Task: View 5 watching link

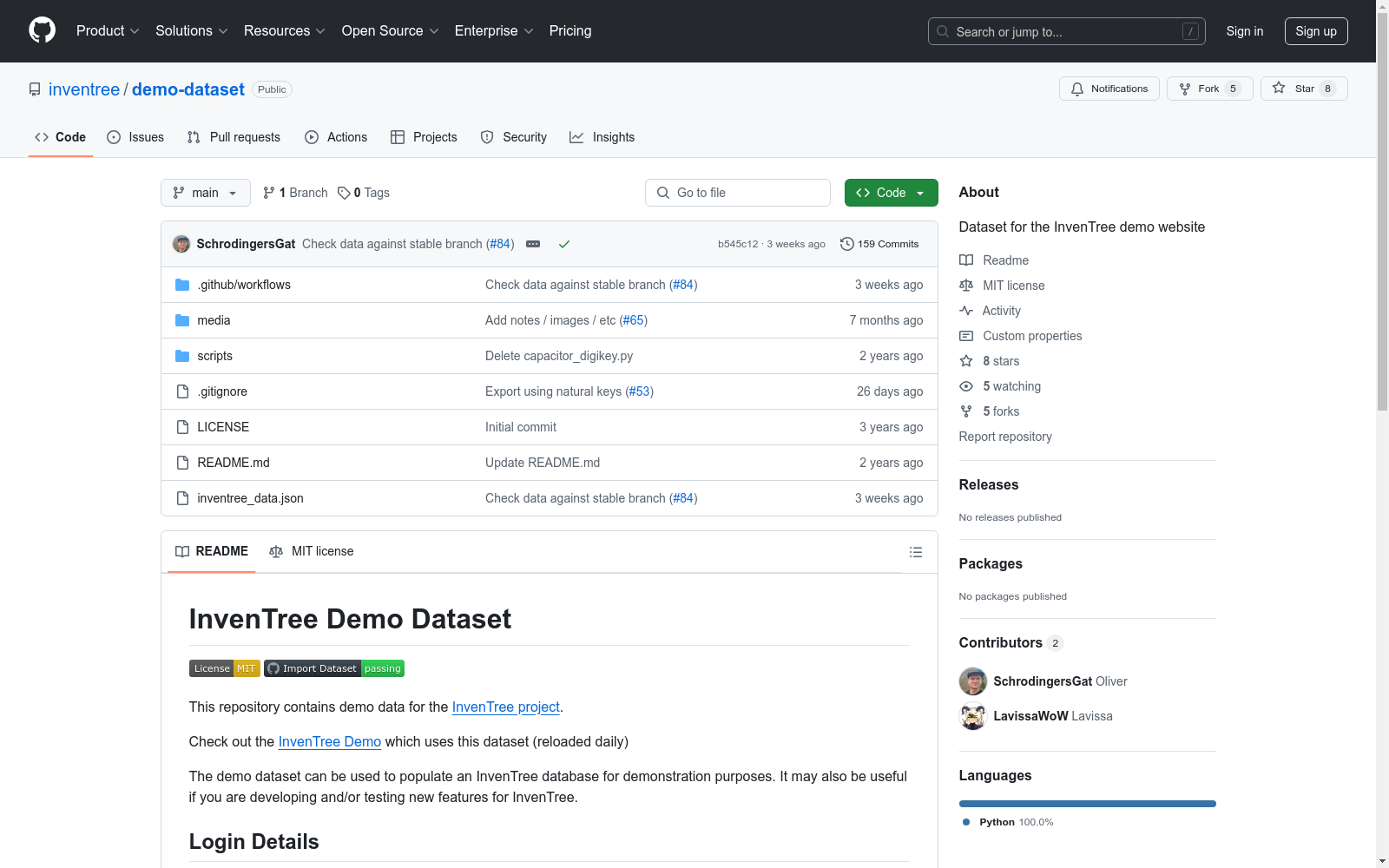Action: (x=1000, y=386)
